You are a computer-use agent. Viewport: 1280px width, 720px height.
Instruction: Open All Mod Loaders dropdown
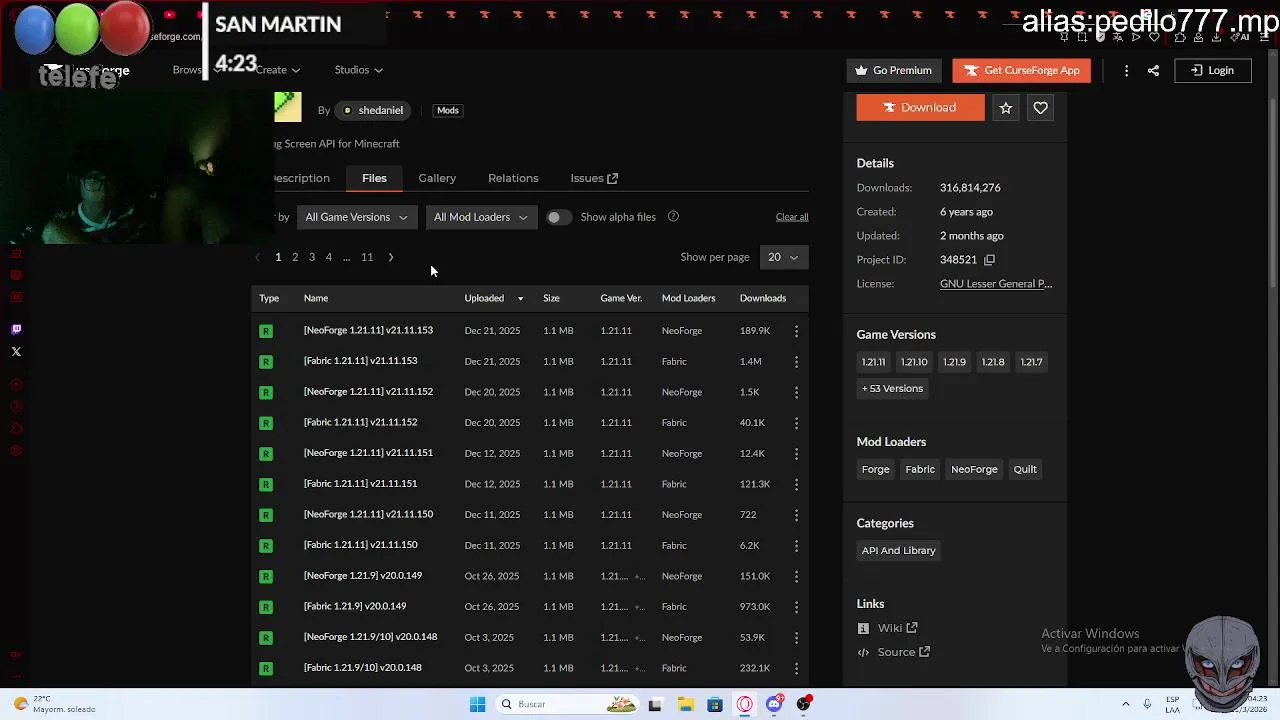[480, 217]
